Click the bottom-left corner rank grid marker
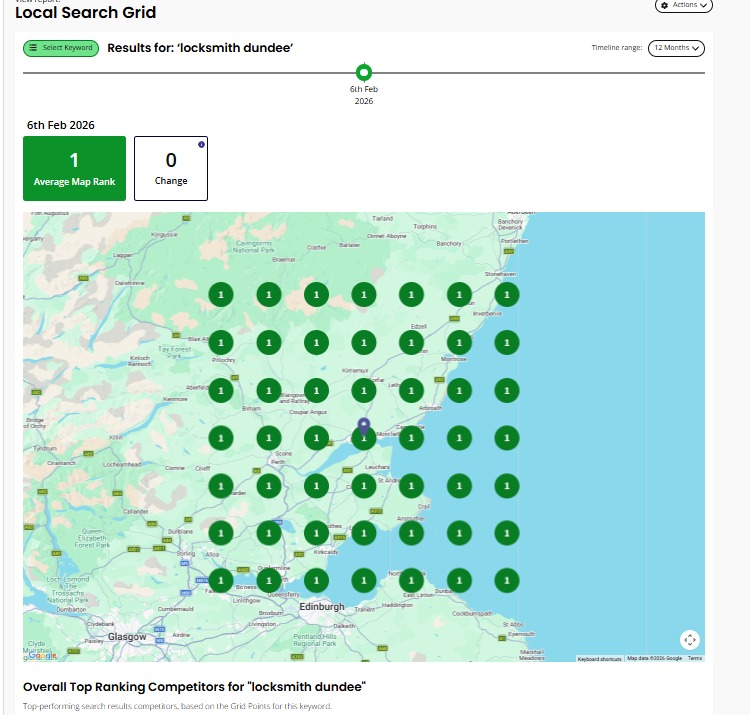This screenshot has width=750, height=715. (x=221, y=581)
